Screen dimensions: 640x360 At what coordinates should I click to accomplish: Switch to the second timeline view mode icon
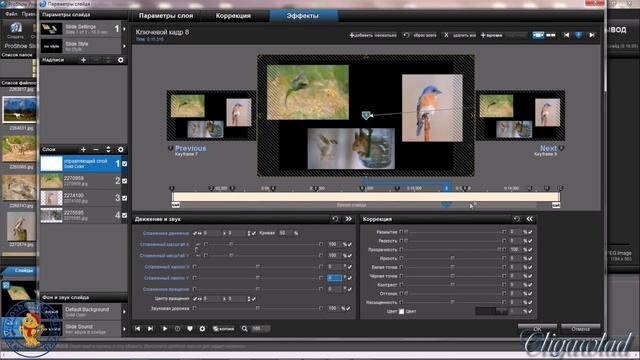click(x=551, y=35)
